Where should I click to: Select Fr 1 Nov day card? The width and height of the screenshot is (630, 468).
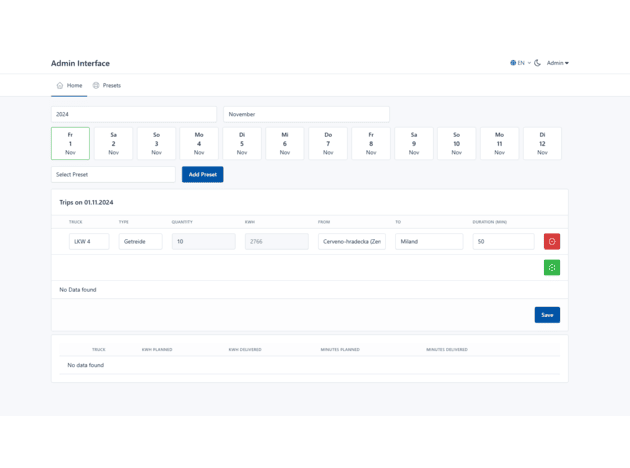pyautogui.click(x=70, y=143)
